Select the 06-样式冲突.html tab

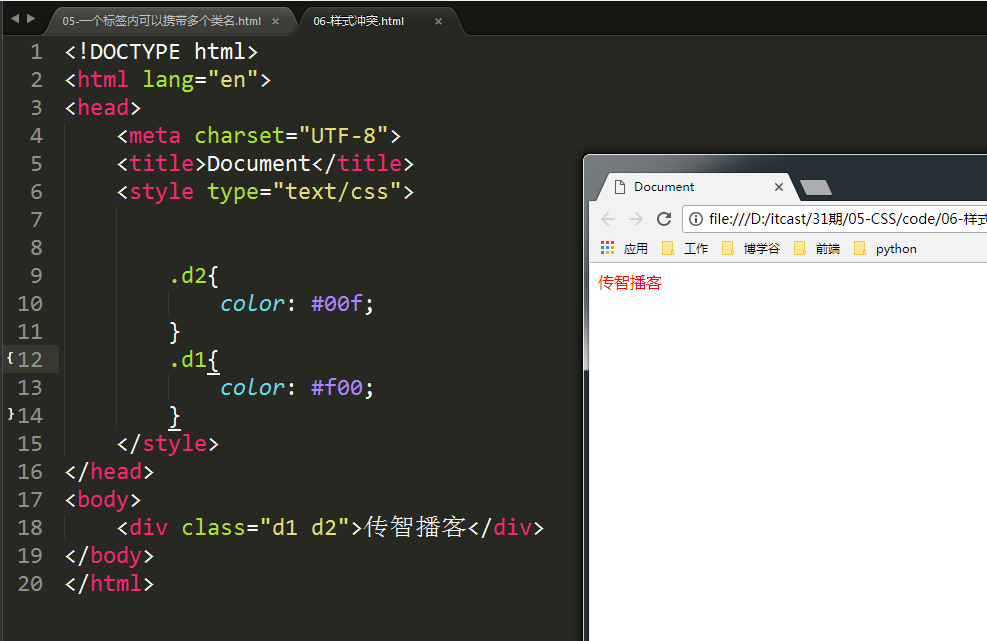pyautogui.click(x=359, y=21)
